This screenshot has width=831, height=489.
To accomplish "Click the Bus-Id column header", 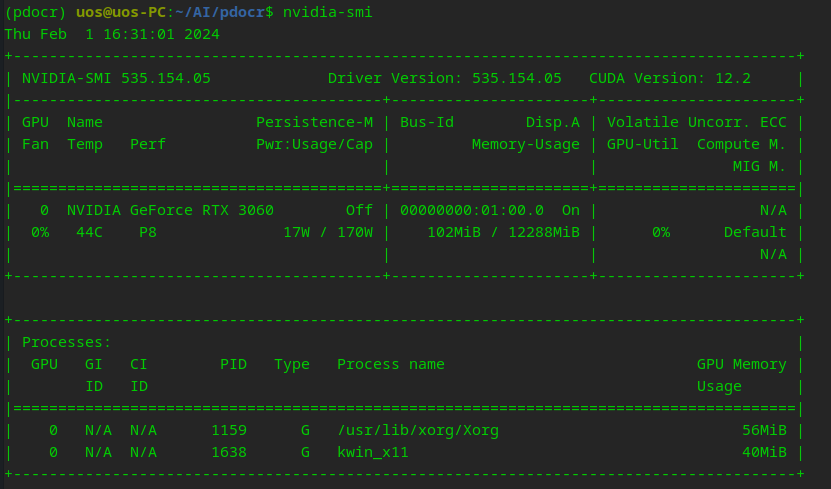I will click(427, 122).
